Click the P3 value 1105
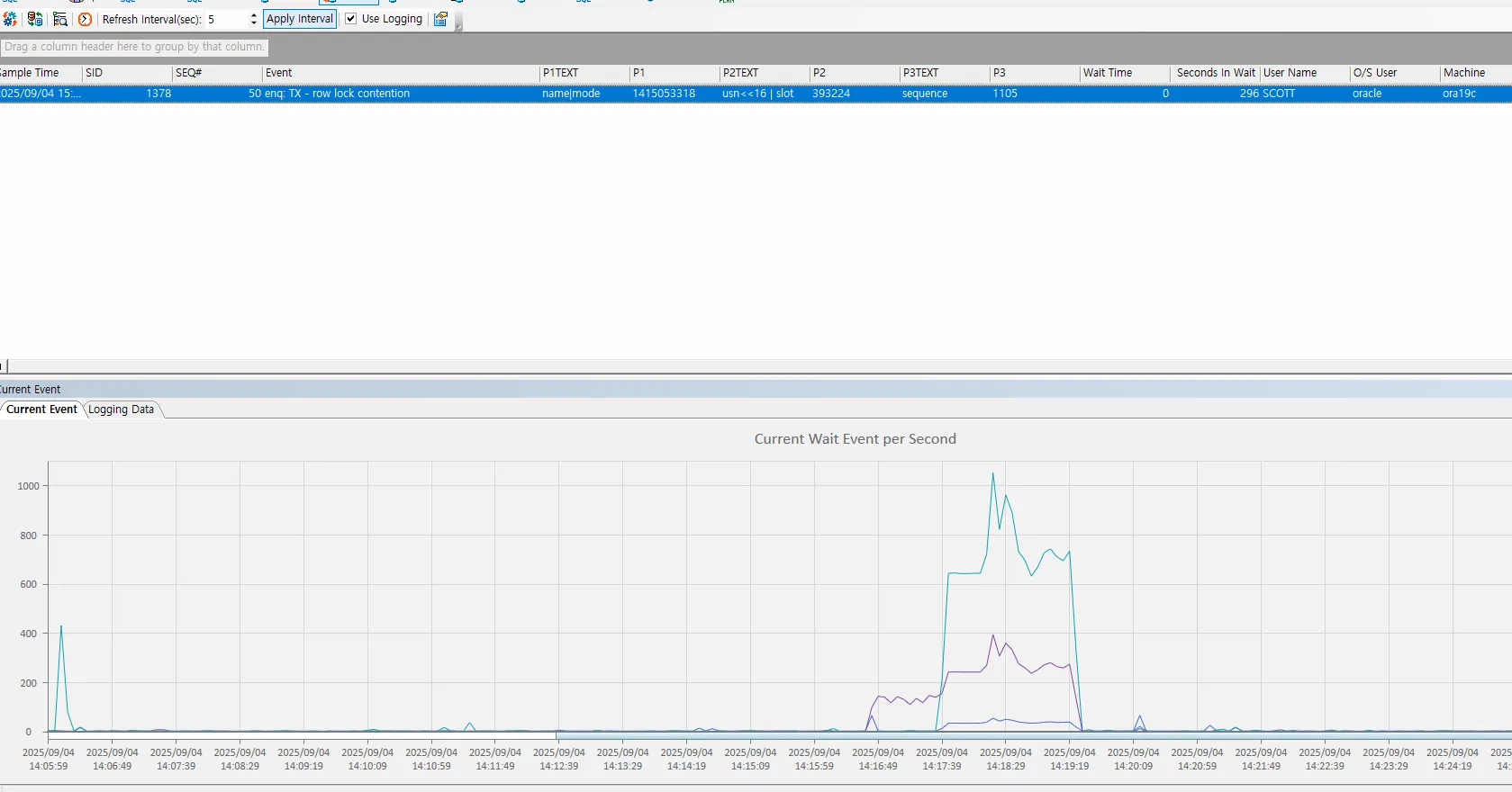1512x792 pixels. click(x=1005, y=94)
